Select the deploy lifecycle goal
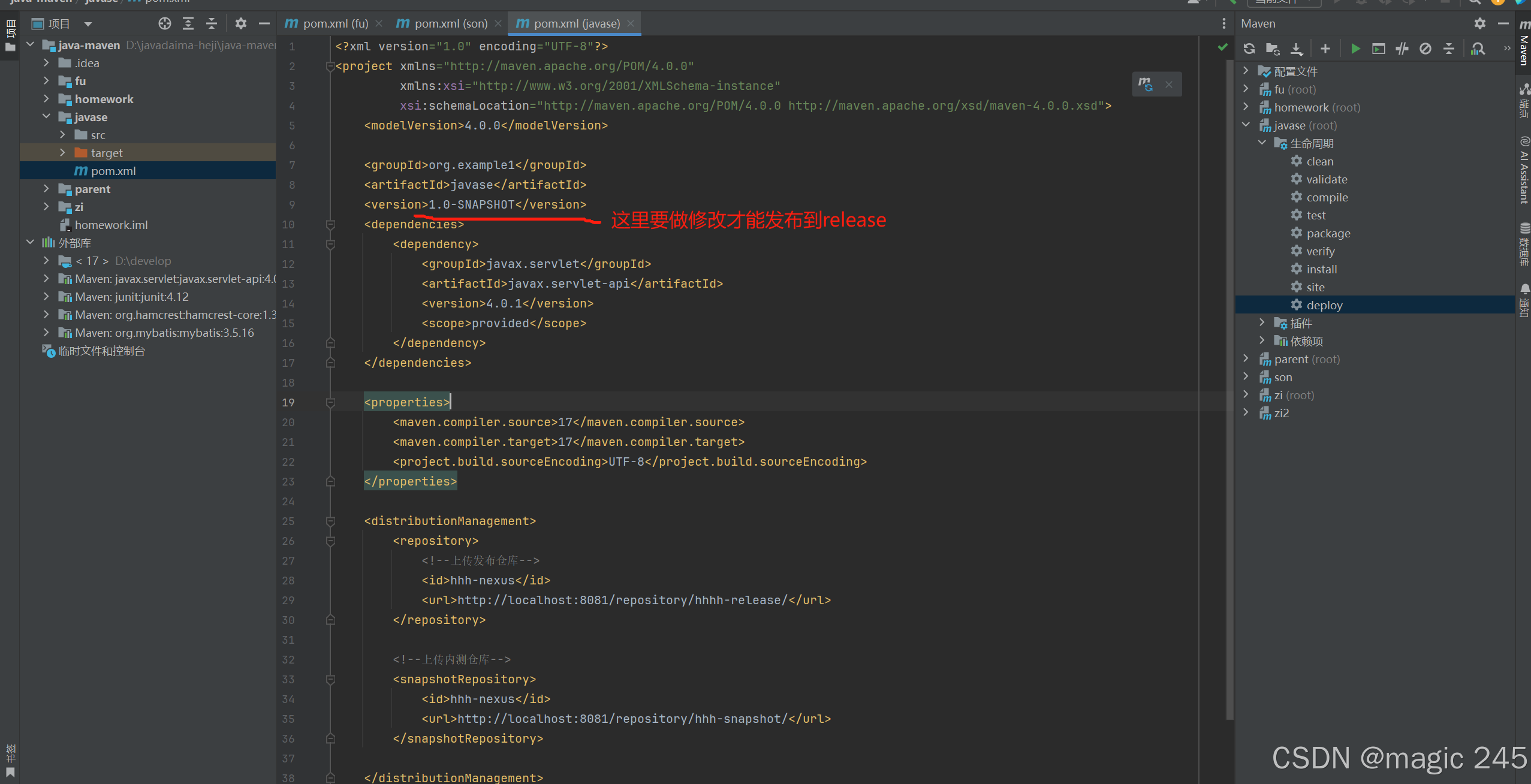 pyautogui.click(x=1324, y=305)
